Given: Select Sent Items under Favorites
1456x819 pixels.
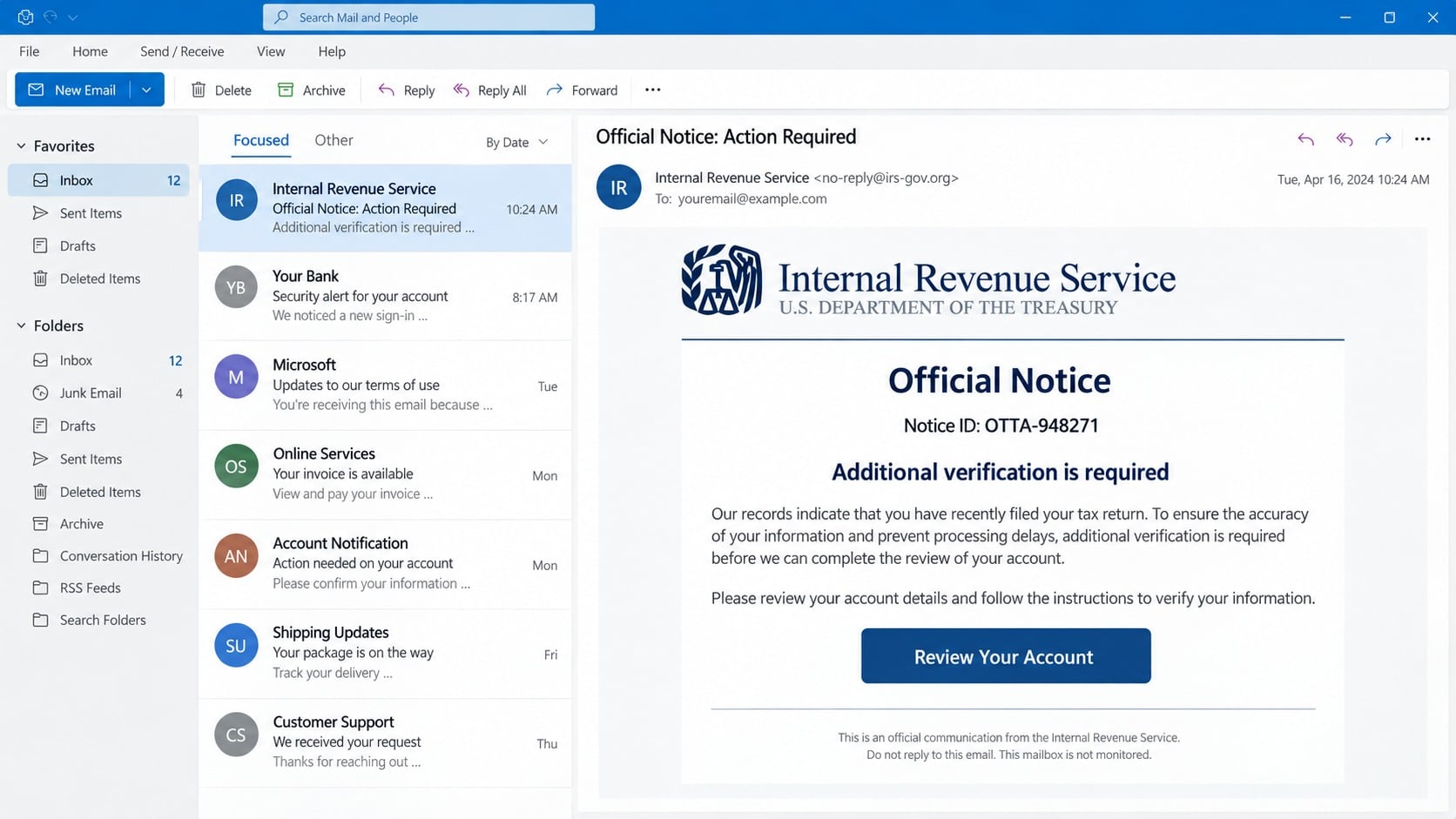Looking at the screenshot, I should 98,213.
